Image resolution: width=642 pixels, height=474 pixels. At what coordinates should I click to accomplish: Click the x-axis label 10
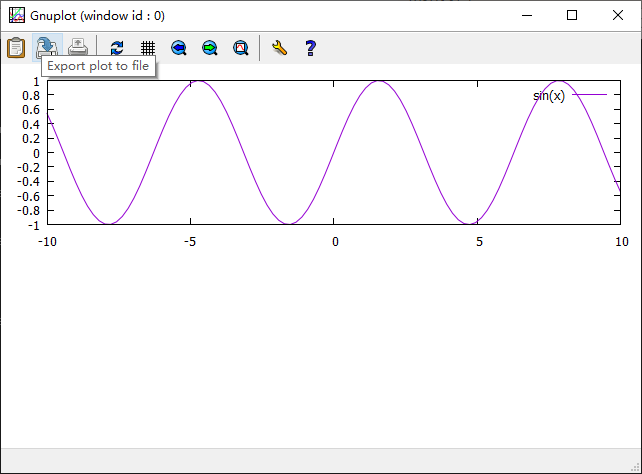(x=622, y=242)
